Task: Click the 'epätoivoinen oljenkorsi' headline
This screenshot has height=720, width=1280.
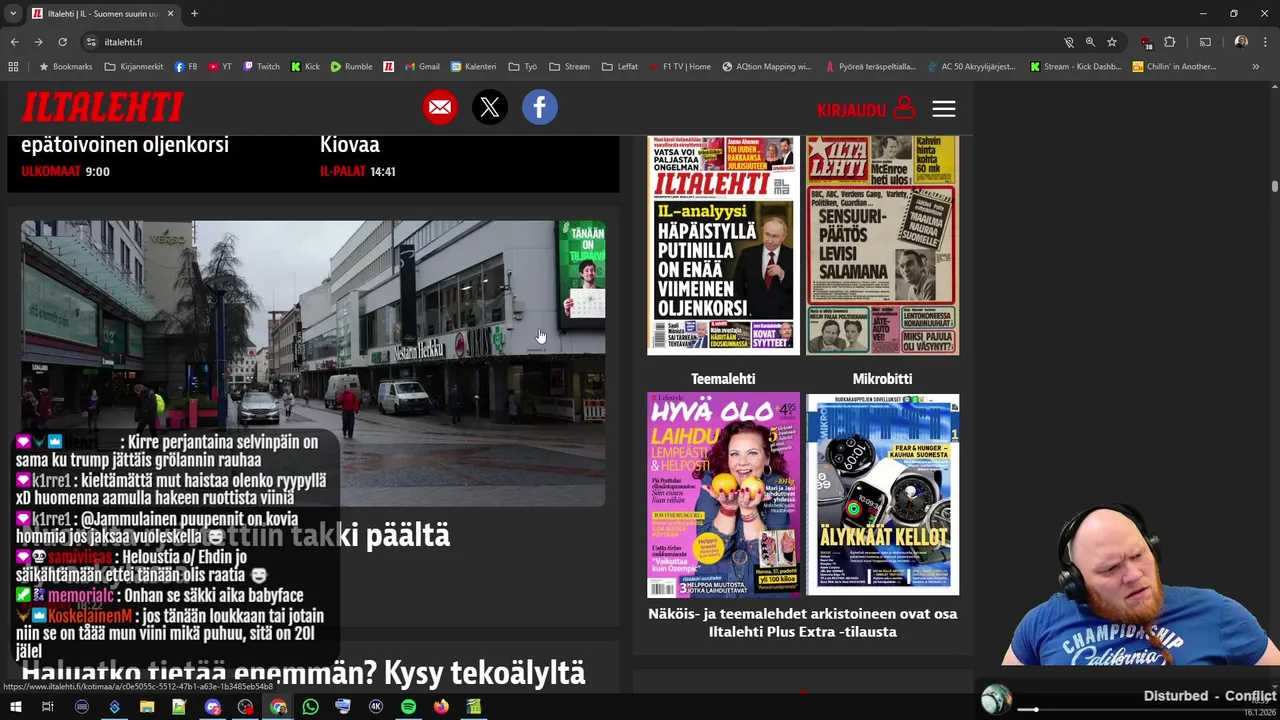Action: pyautogui.click(x=125, y=145)
